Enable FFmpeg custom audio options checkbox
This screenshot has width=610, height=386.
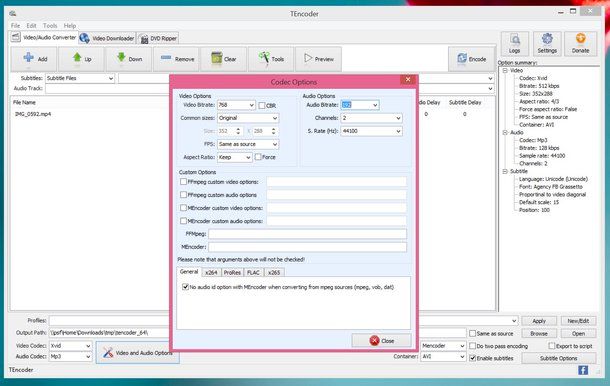click(183, 195)
